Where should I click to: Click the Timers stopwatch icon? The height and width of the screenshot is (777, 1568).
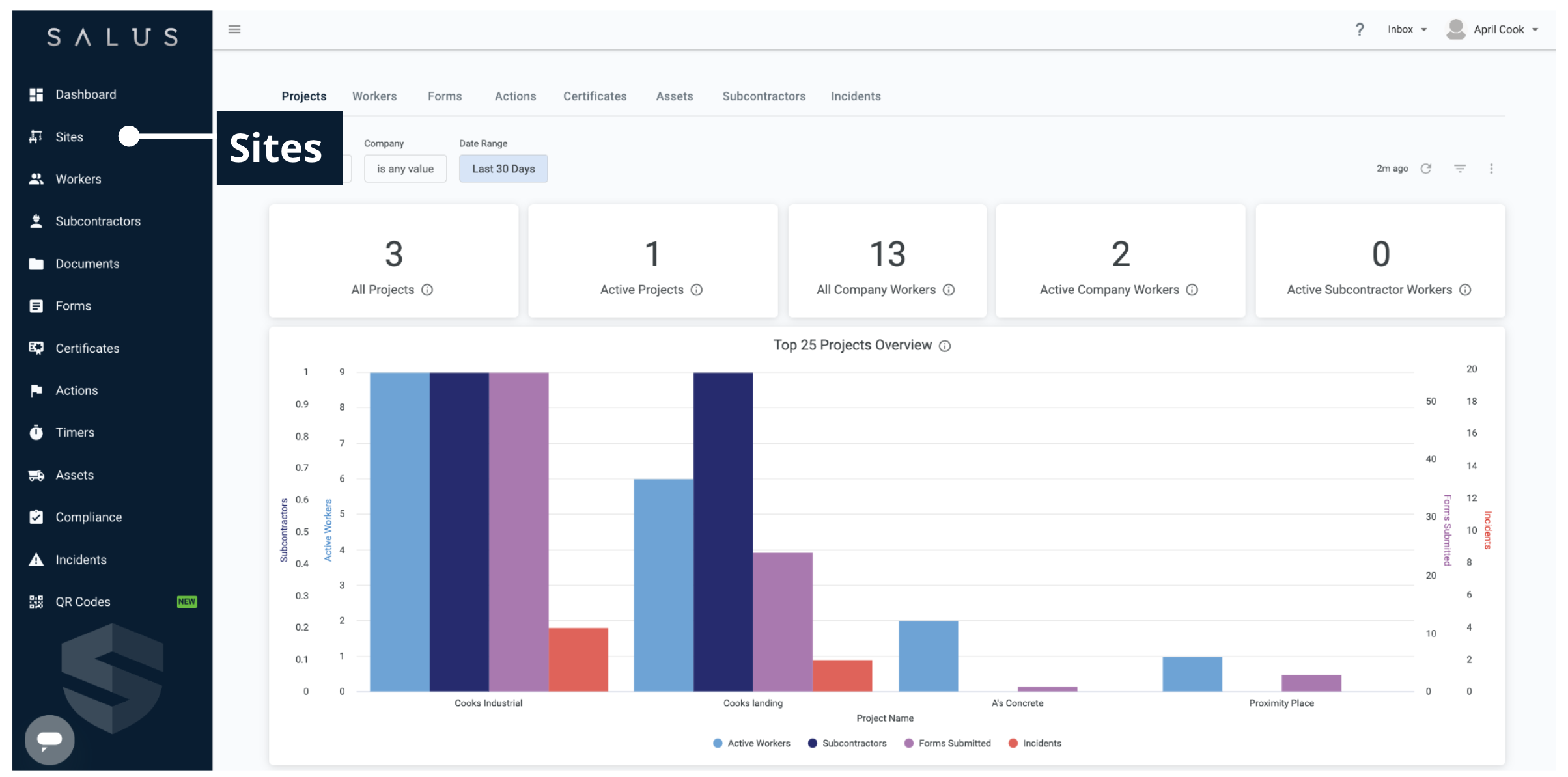tap(36, 433)
